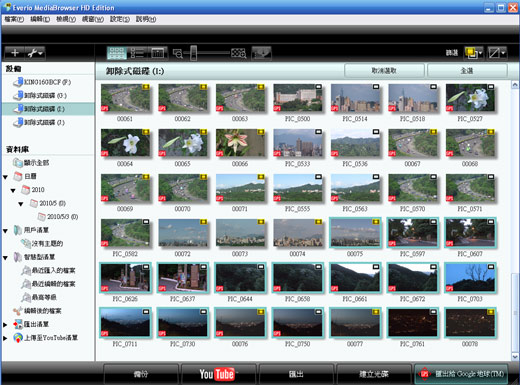The width and height of the screenshot is (520, 385).
Task: Click the 最高等級 smart list icon
Action: click(x=26, y=297)
